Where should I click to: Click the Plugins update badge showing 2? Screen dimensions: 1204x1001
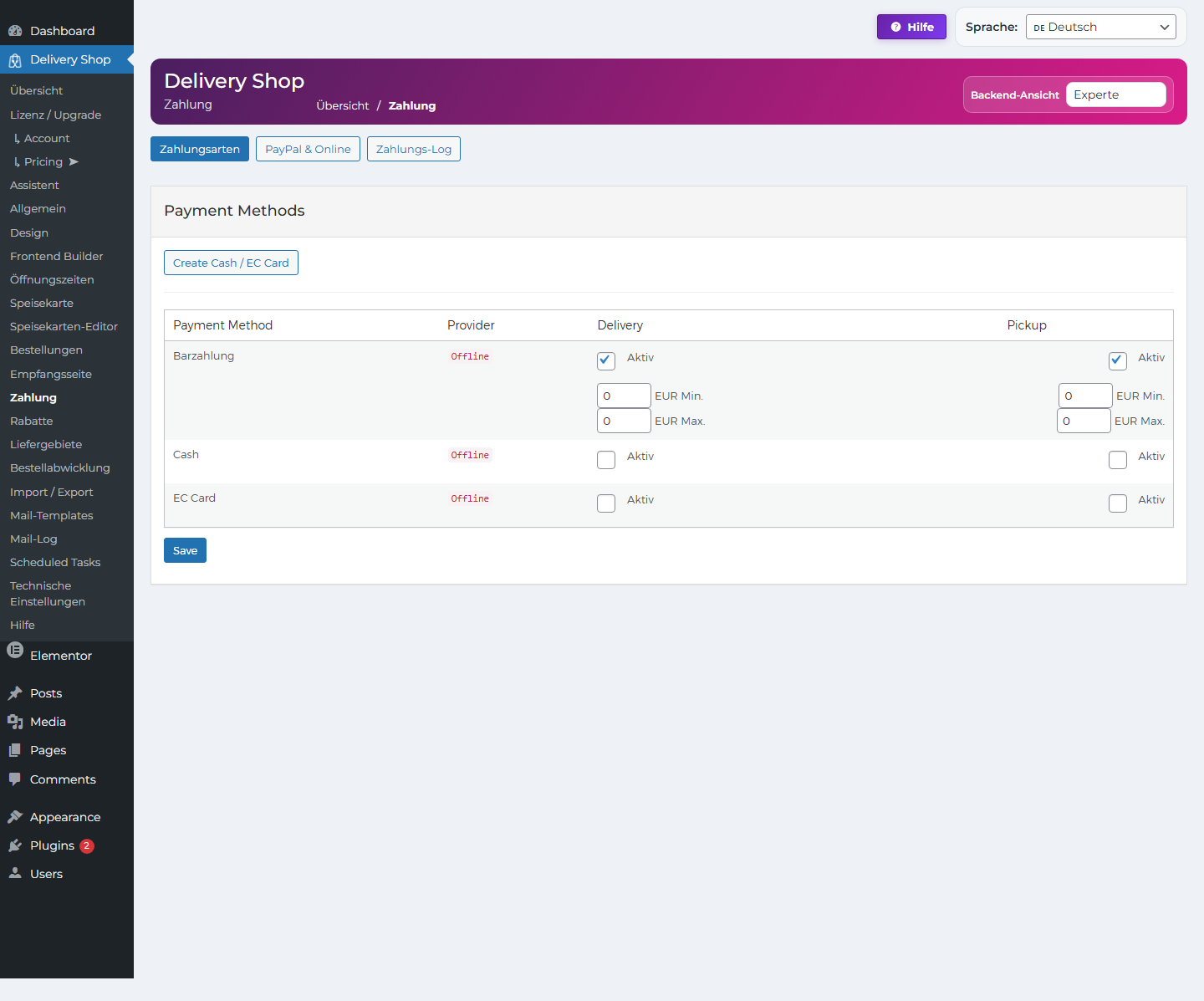[87, 845]
